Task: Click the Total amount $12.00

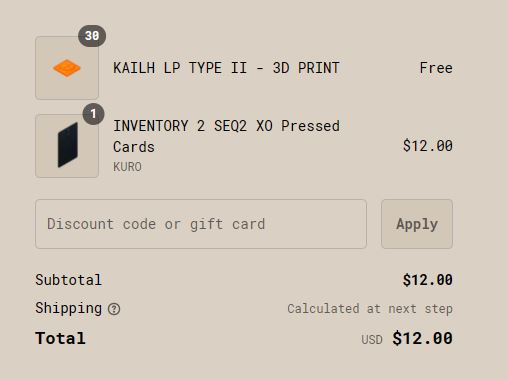Action: tap(422, 338)
